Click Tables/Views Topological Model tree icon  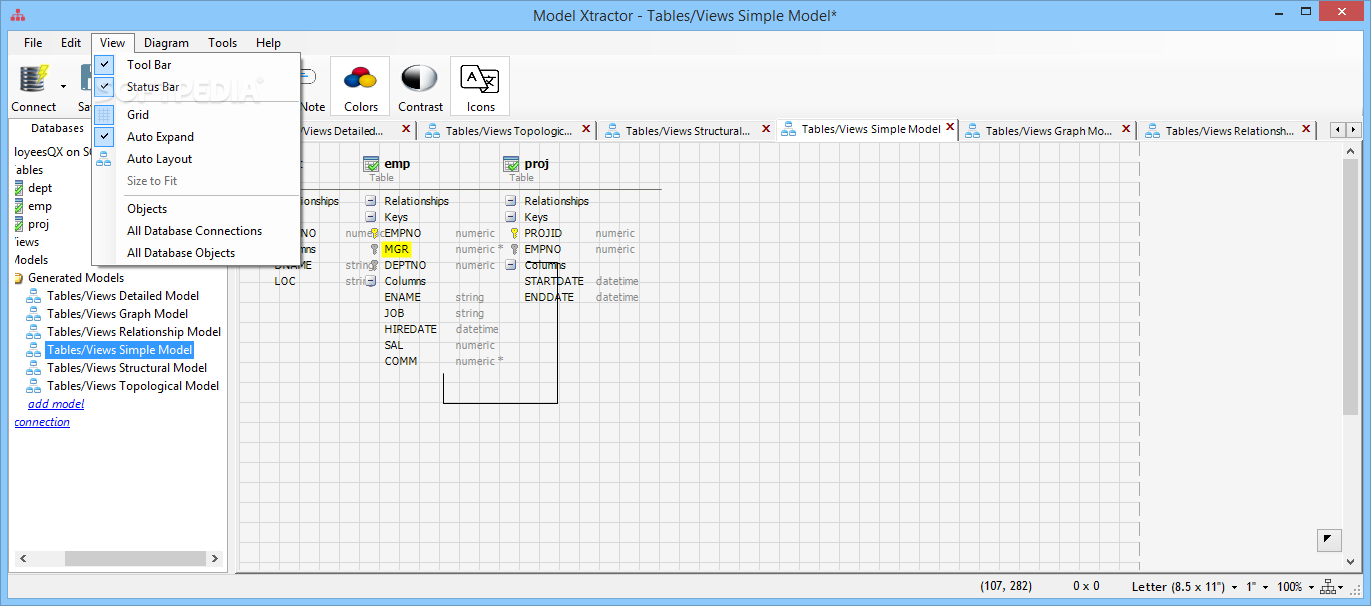point(34,386)
